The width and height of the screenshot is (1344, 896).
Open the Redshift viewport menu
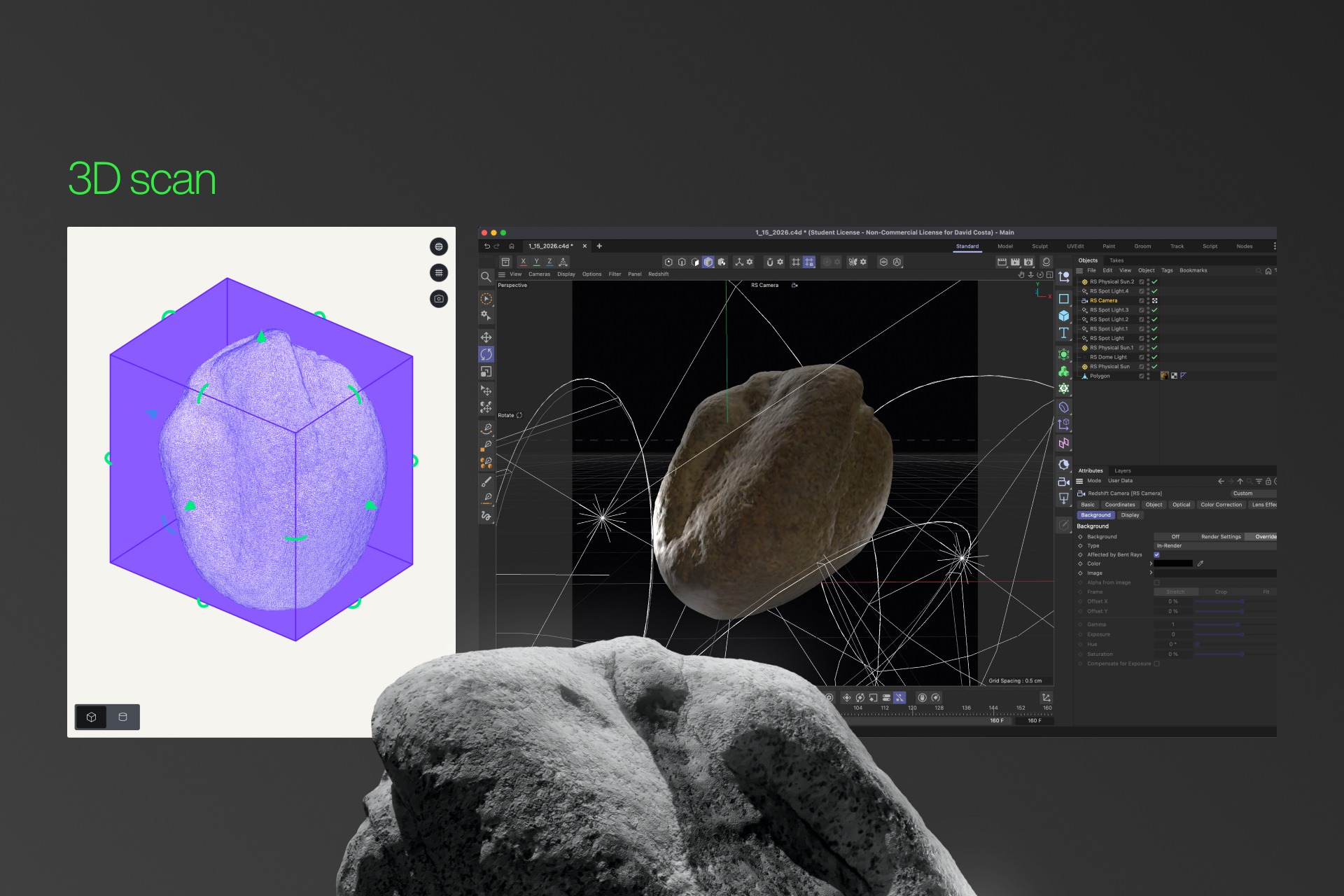pyautogui.click(x=658, y=274)
